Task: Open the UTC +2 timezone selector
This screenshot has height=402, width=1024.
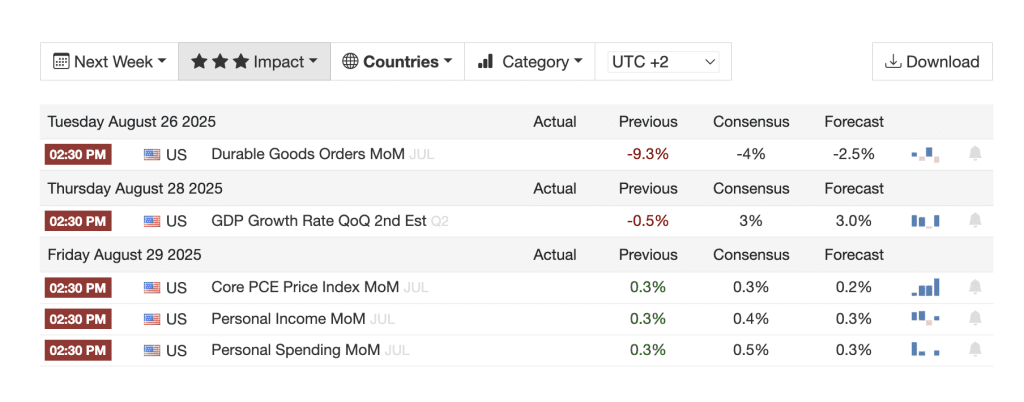Action: [663, 62]
